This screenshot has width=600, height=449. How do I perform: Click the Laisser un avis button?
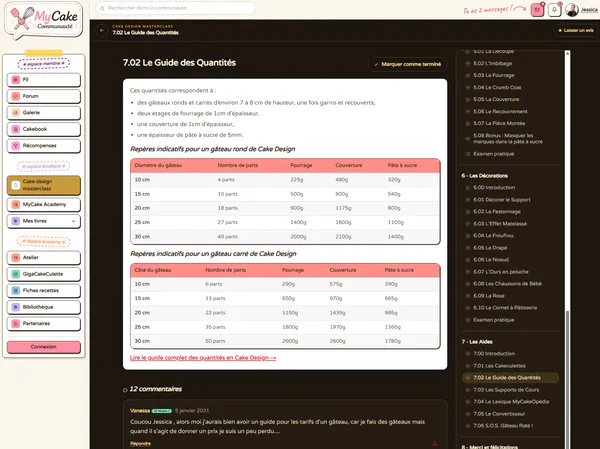(576, 30)
